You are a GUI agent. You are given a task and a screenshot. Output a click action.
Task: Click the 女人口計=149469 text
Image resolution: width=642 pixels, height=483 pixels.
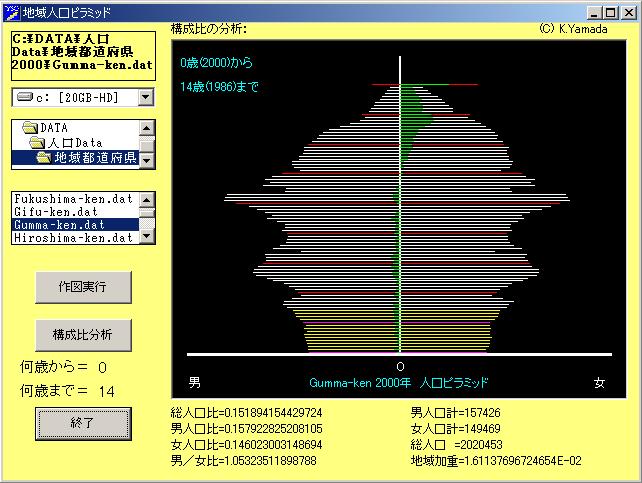[x=456, y=429]
